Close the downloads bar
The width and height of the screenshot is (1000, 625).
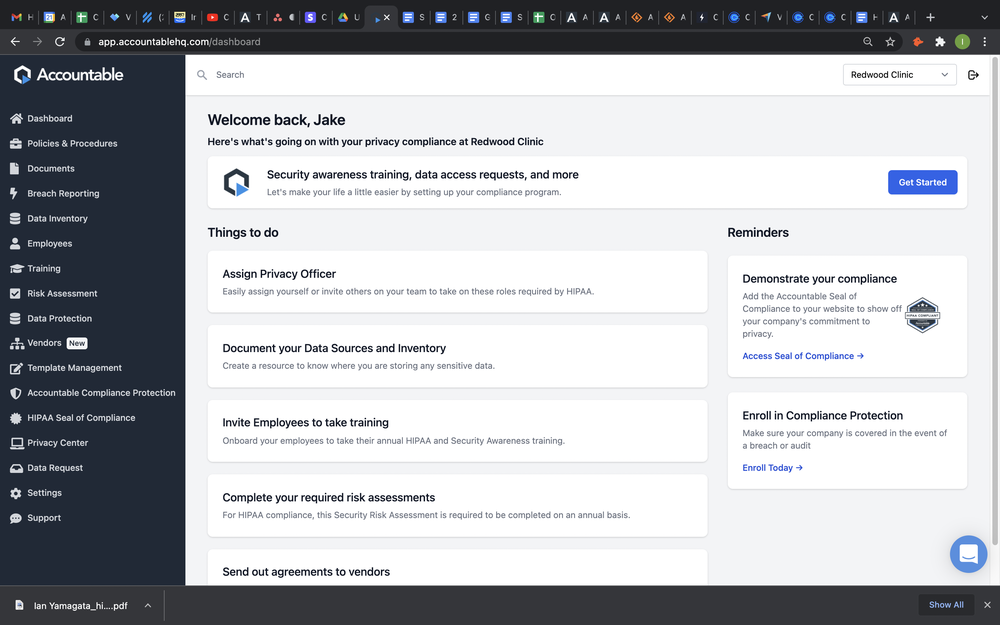[987, 605]
